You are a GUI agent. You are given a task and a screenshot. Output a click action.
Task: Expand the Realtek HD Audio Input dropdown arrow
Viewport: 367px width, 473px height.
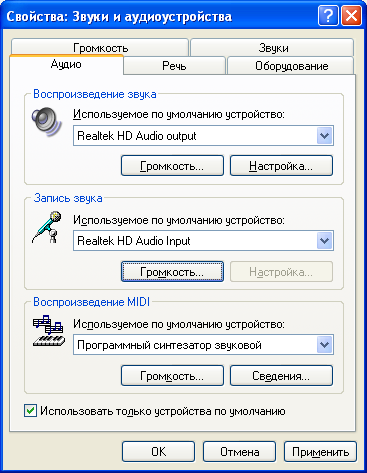pos(324,241)
